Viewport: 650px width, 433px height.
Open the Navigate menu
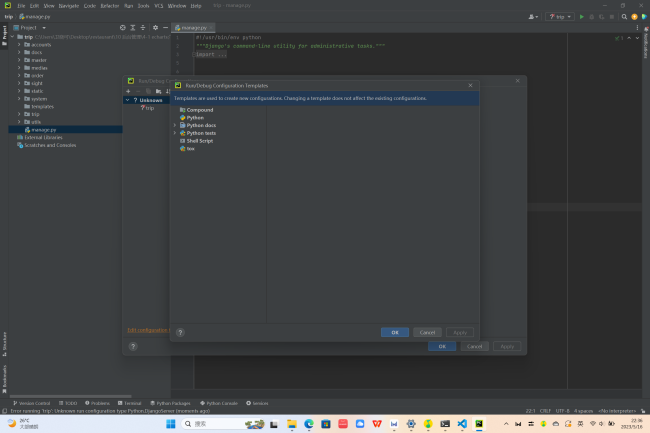point(69,6)
